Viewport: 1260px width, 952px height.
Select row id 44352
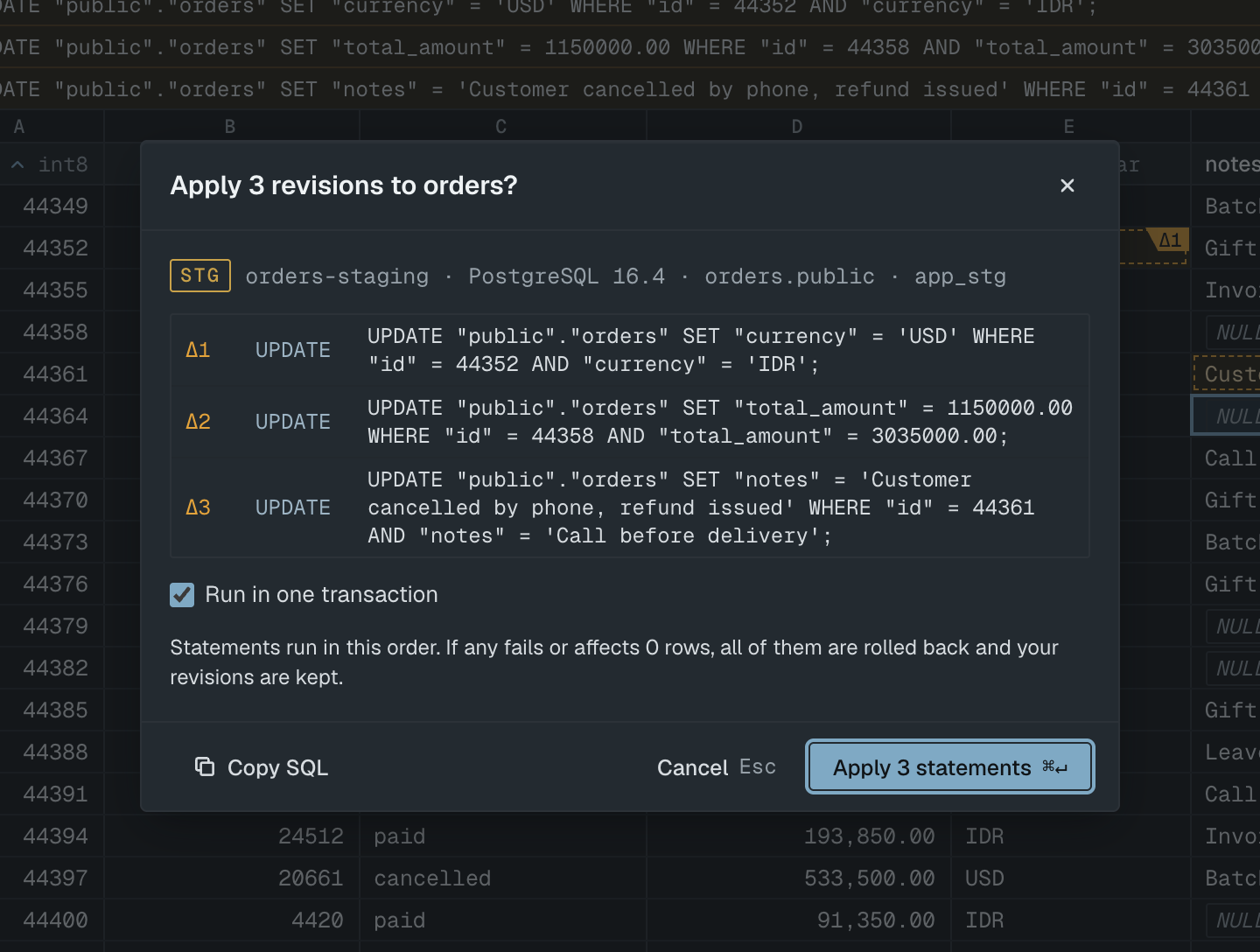point(55,248)
